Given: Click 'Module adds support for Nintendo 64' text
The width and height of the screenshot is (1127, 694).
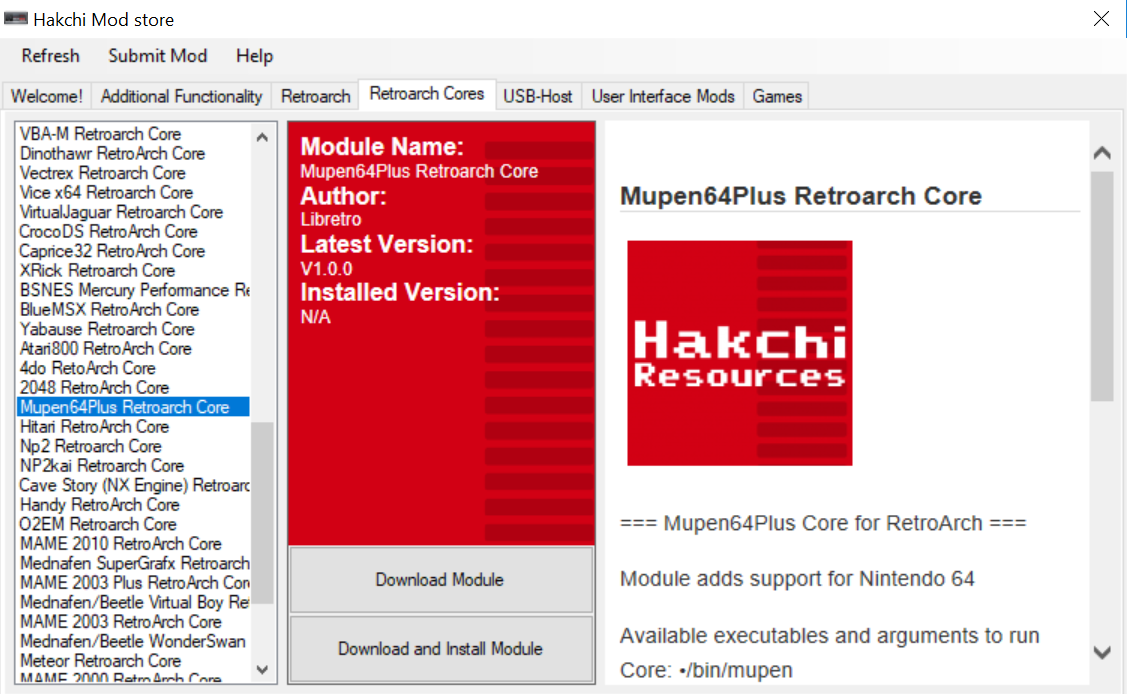Looking at the screenshot, I should (797, 578).
